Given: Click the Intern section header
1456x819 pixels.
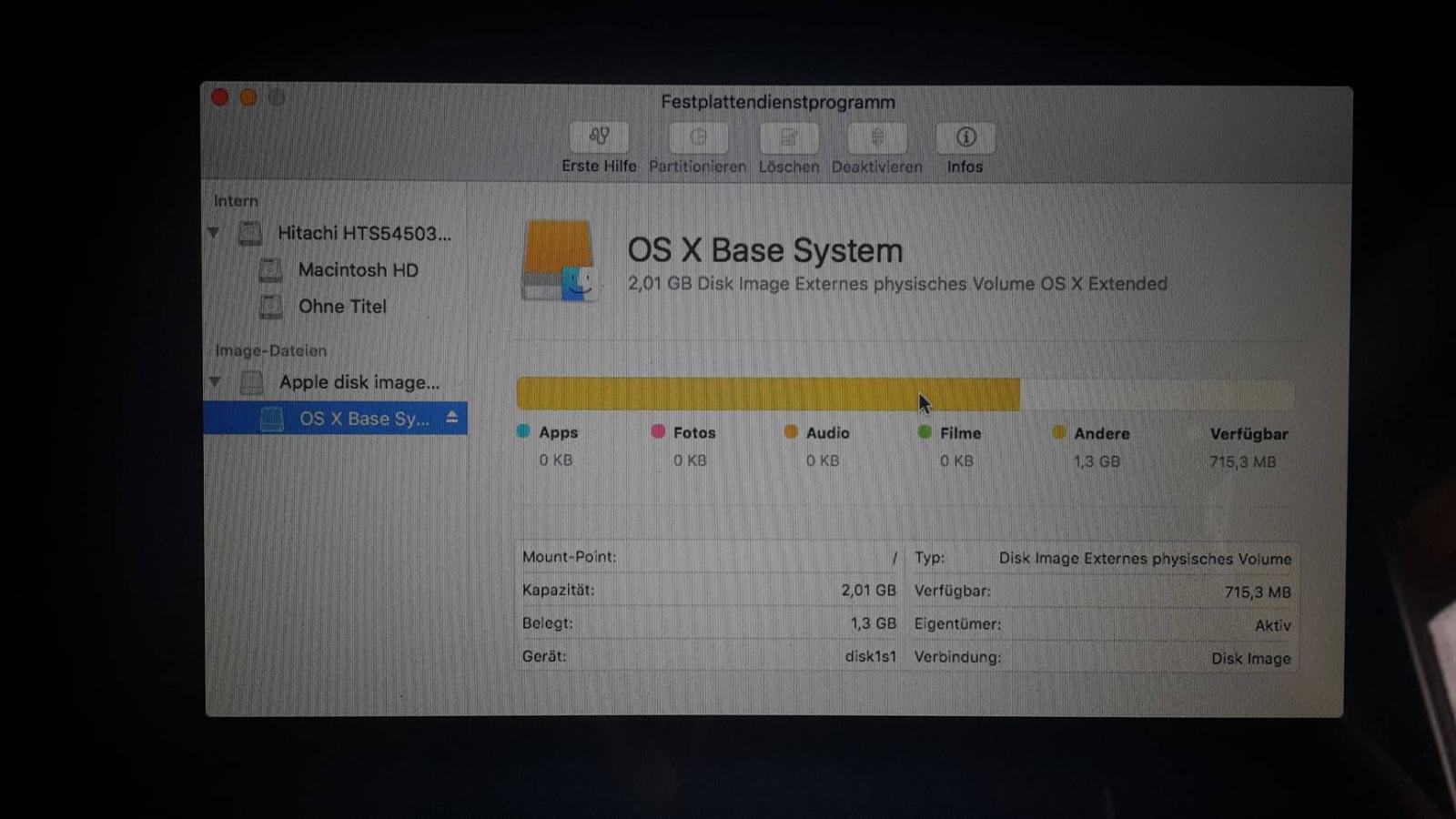Looking at the screenshot, I should [236, 201].
